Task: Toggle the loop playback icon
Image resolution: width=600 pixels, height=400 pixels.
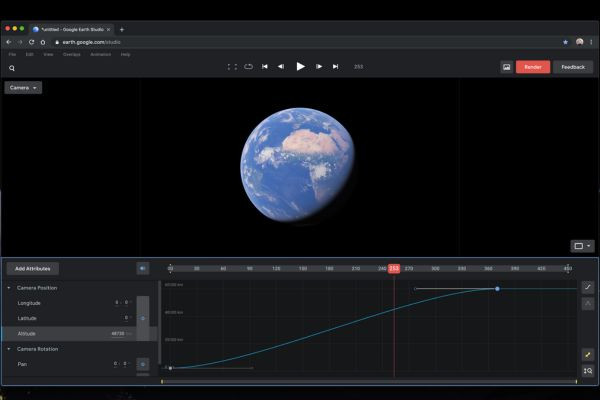Action: [248, 67]
